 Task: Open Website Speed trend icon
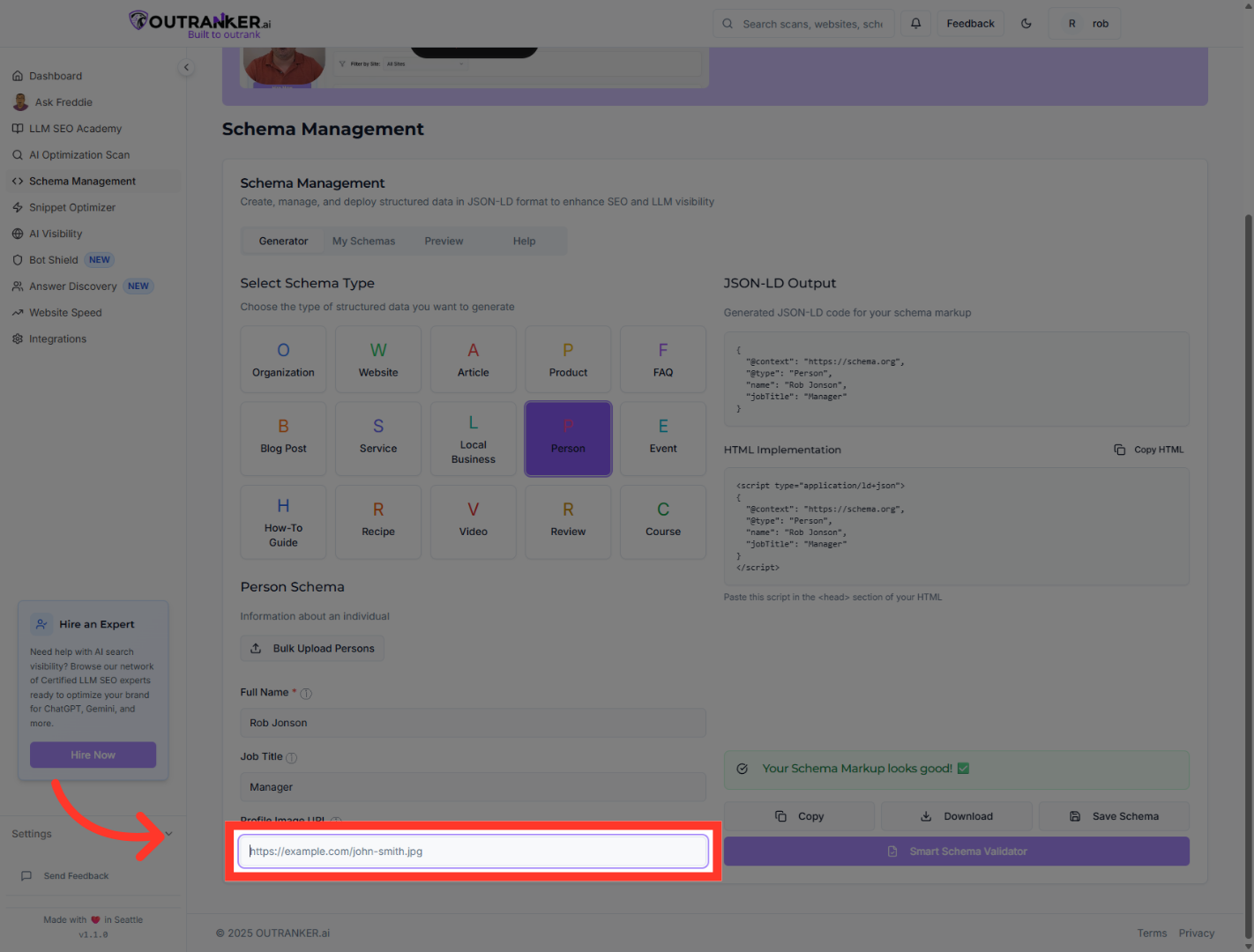(18, 313)
